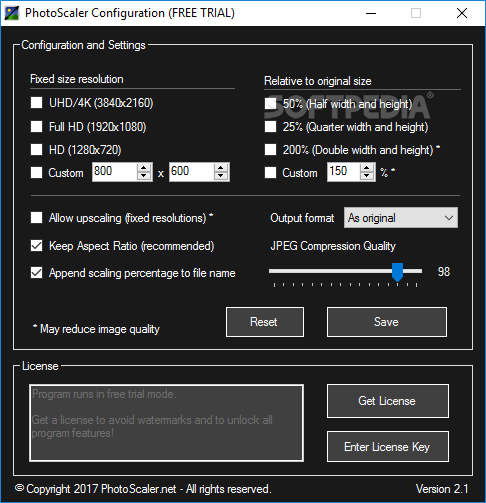Click the Save button
This screenshot has height=503, width=486.
(387, 322)
